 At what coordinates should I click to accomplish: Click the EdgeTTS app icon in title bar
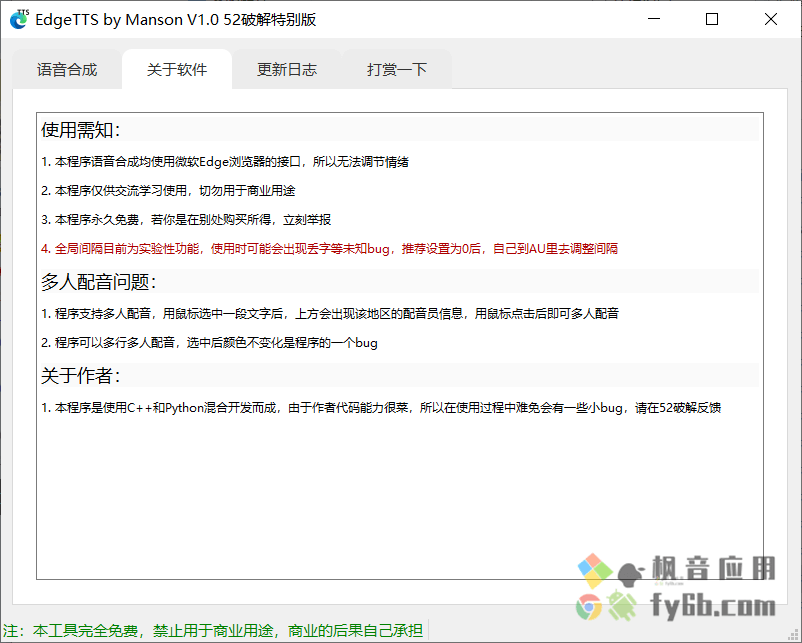pos(19,19)
